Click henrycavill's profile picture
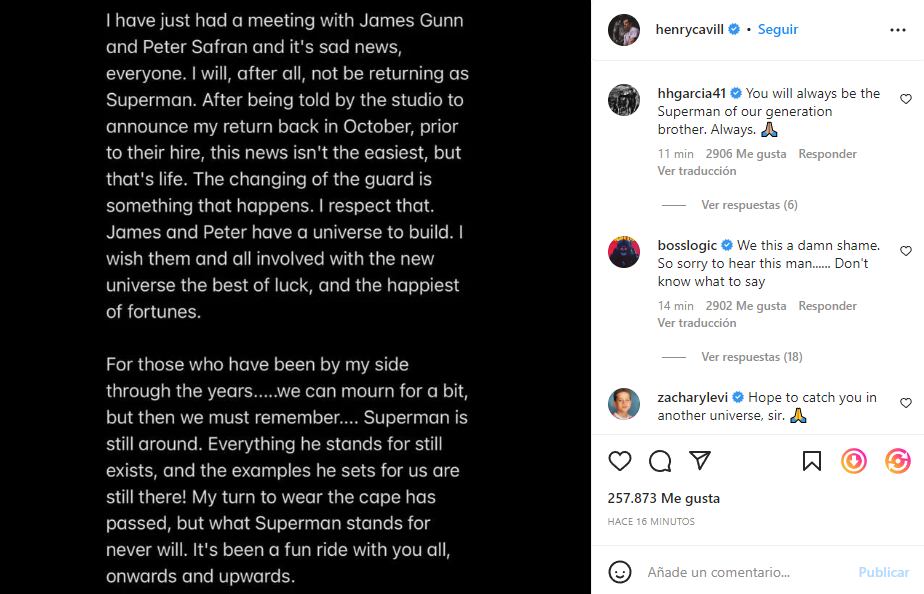The width and height of the screenshot is (924, 594). 624,29
